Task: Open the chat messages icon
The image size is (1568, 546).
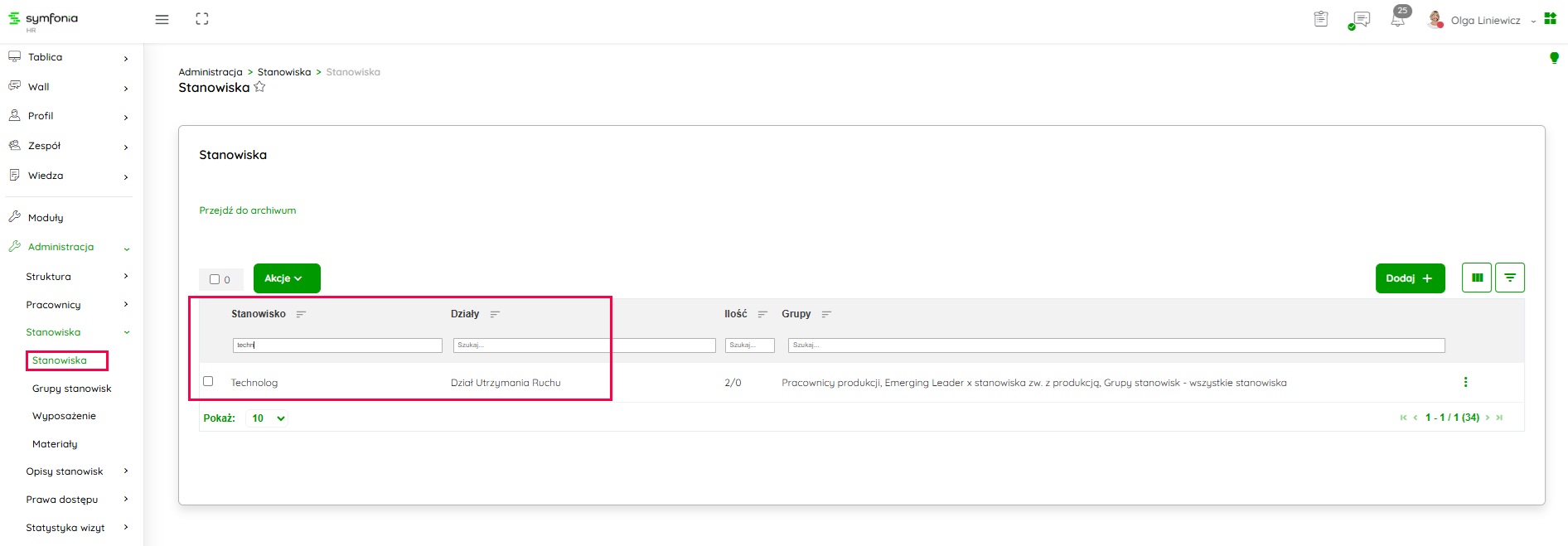Action: [x=1360, y=20]
